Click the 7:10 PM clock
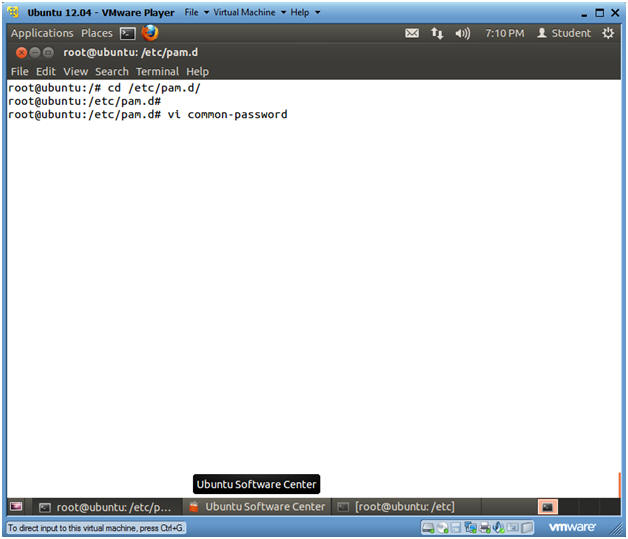This screenshot has height=539, width=628. click(505, 33)
